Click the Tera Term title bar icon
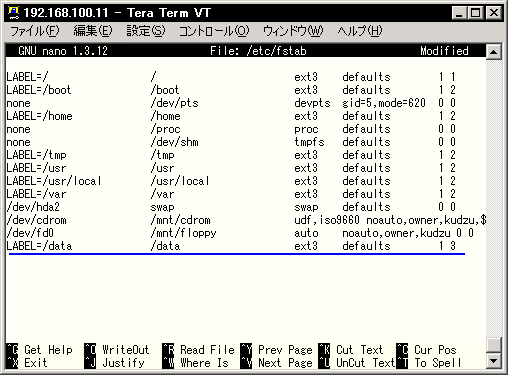 14,13
